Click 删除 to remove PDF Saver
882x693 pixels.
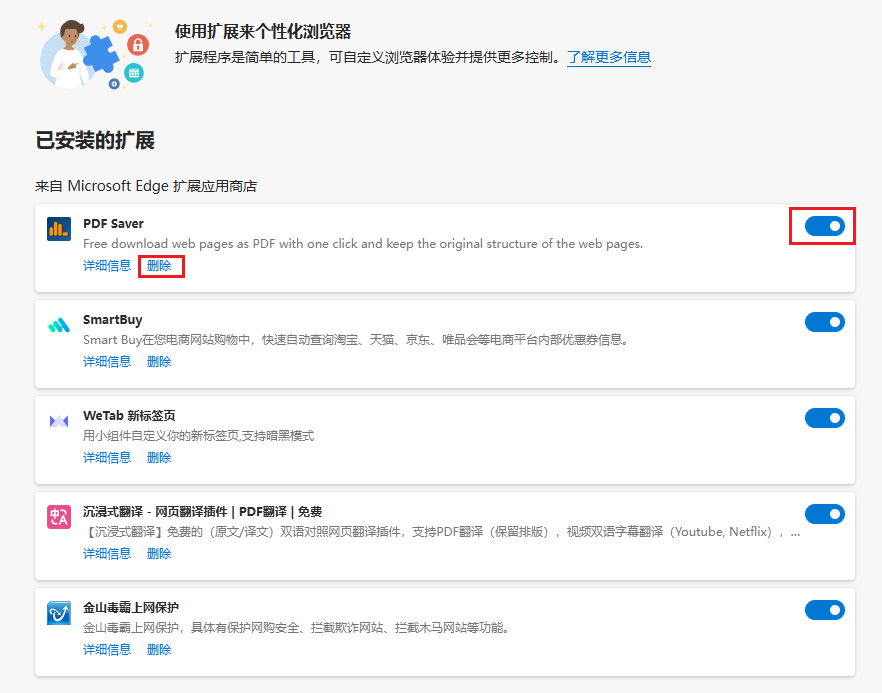160,266
